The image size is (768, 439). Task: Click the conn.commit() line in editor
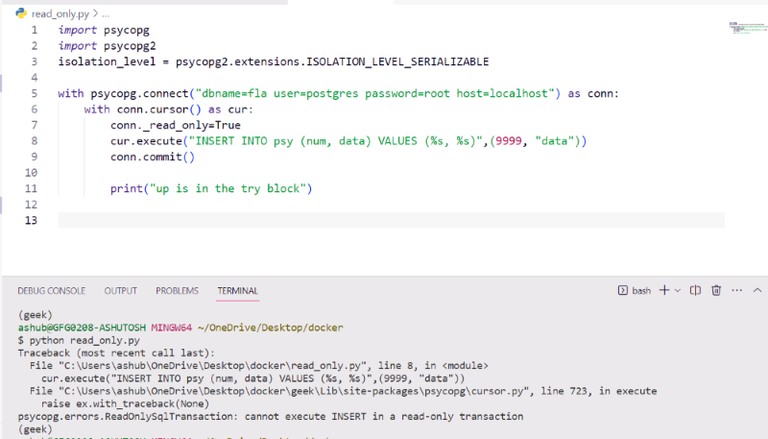152,157
